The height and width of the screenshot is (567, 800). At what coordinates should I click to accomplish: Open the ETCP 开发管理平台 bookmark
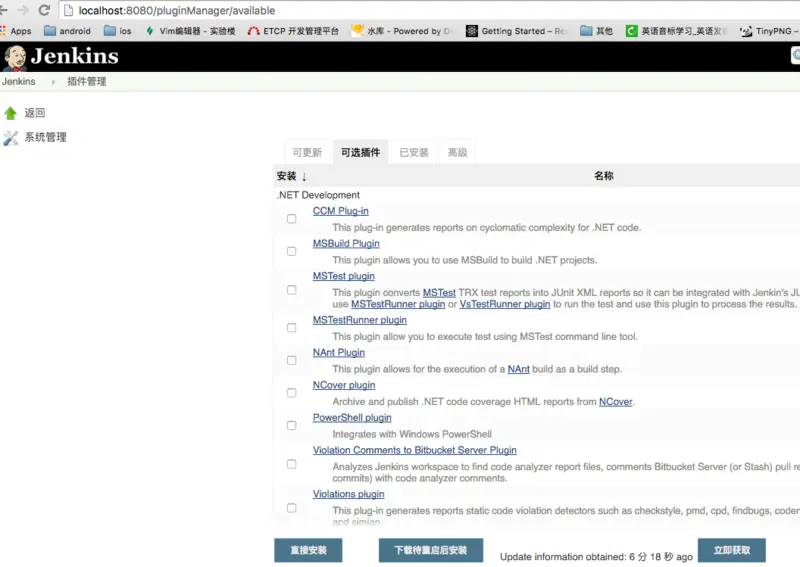[293, 31]
